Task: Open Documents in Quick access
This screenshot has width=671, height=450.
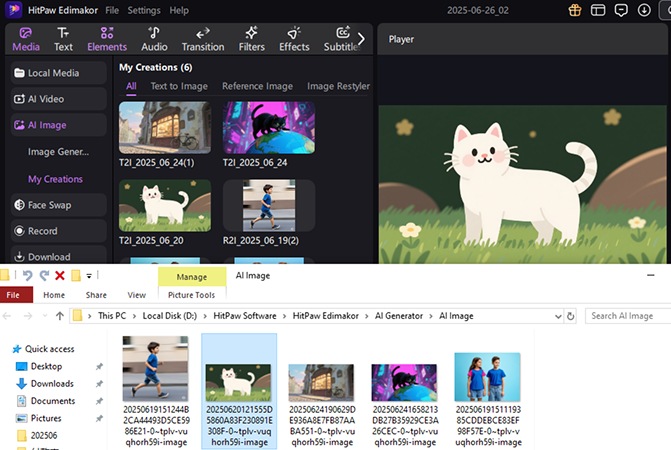Action: [x=53, y=401]
